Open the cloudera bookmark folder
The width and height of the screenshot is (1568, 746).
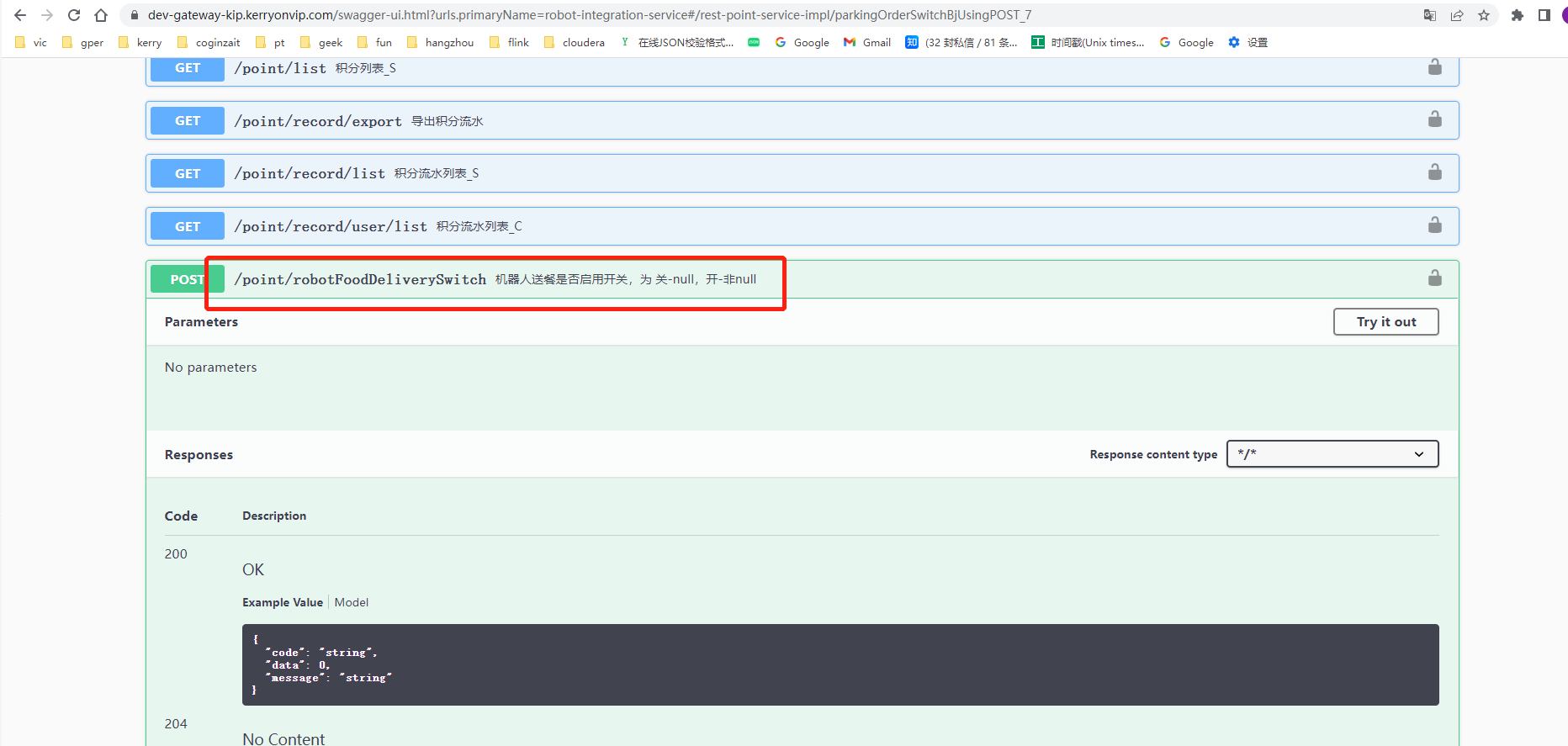point(575,42)
